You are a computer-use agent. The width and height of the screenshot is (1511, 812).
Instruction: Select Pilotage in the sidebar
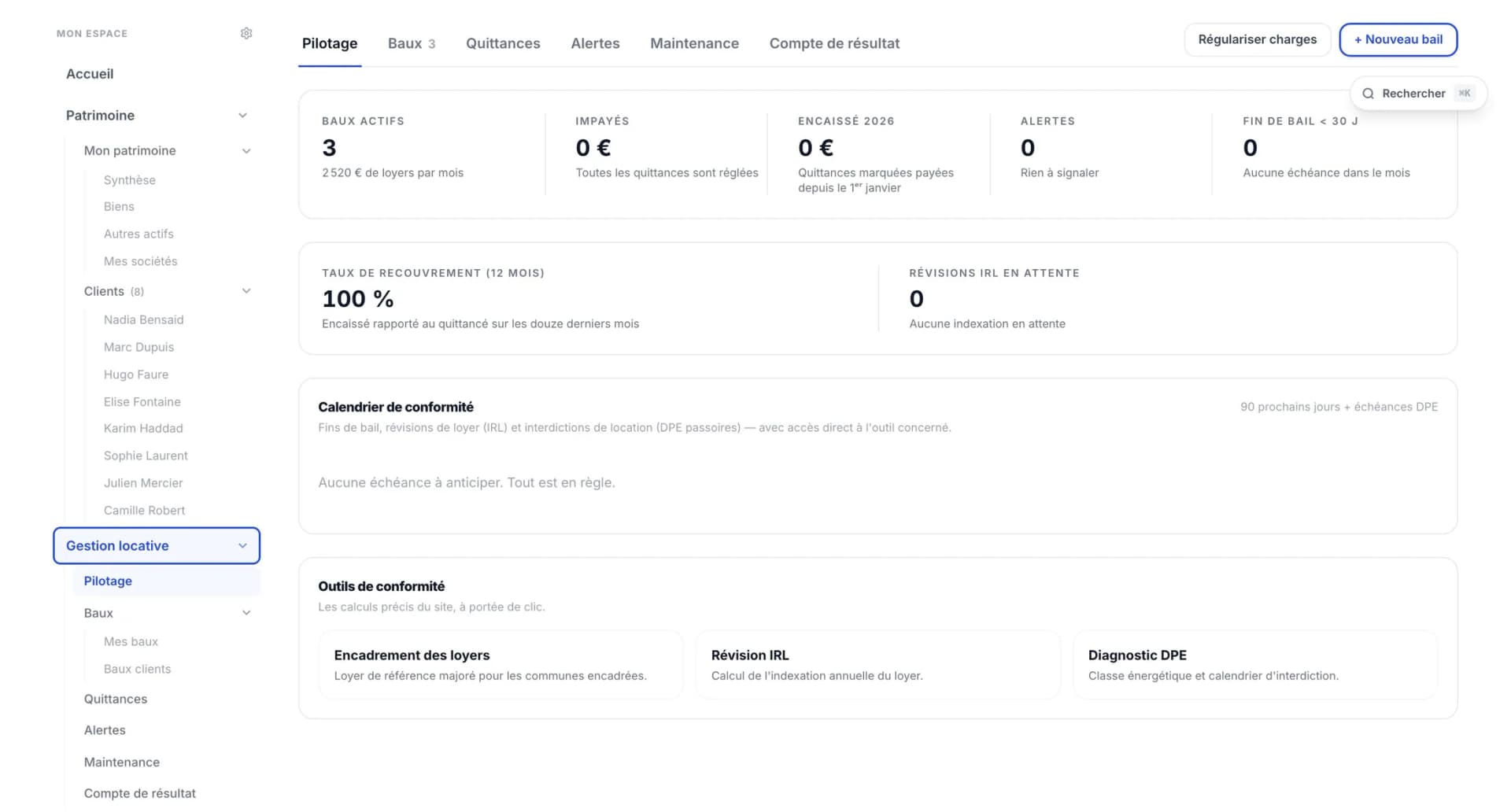166,581
